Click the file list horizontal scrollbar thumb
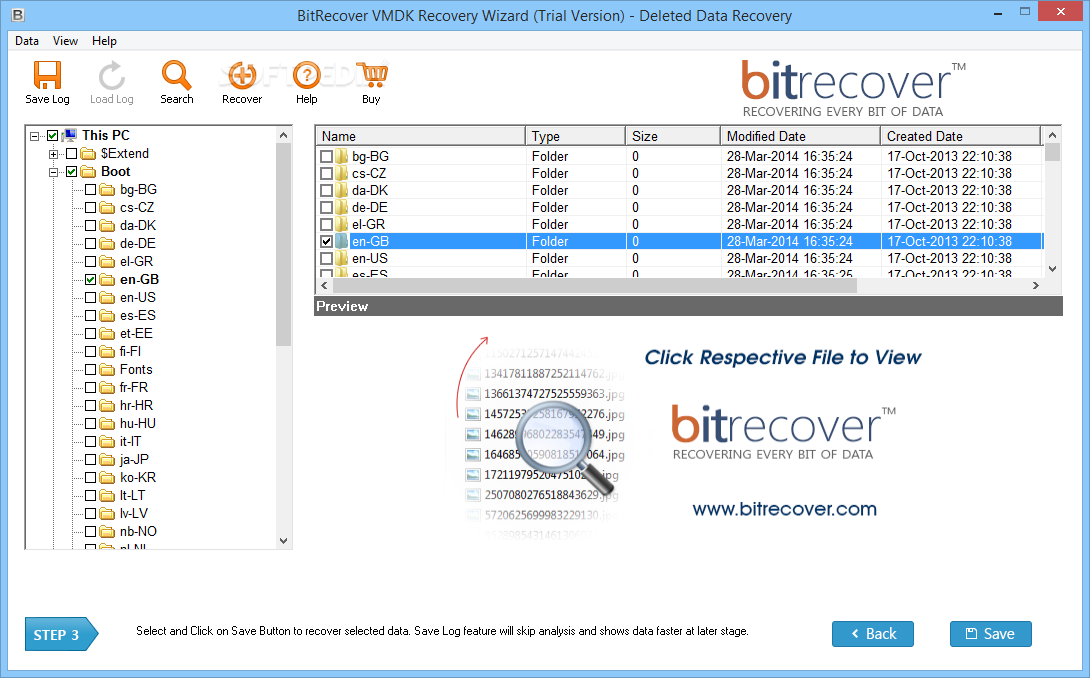The image size is (1090, 678). 595,286
